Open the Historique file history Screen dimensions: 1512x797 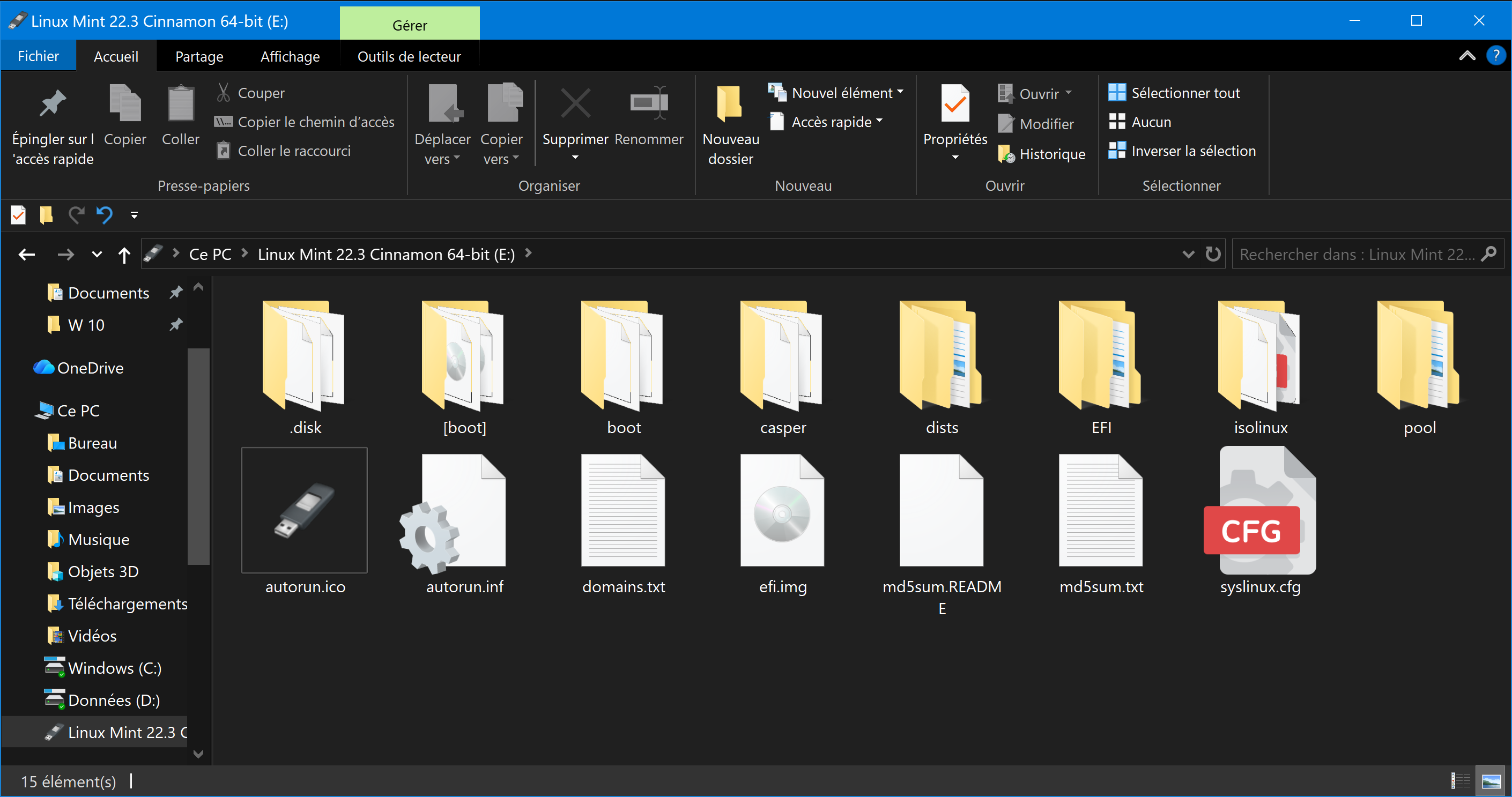[1041, 154]
